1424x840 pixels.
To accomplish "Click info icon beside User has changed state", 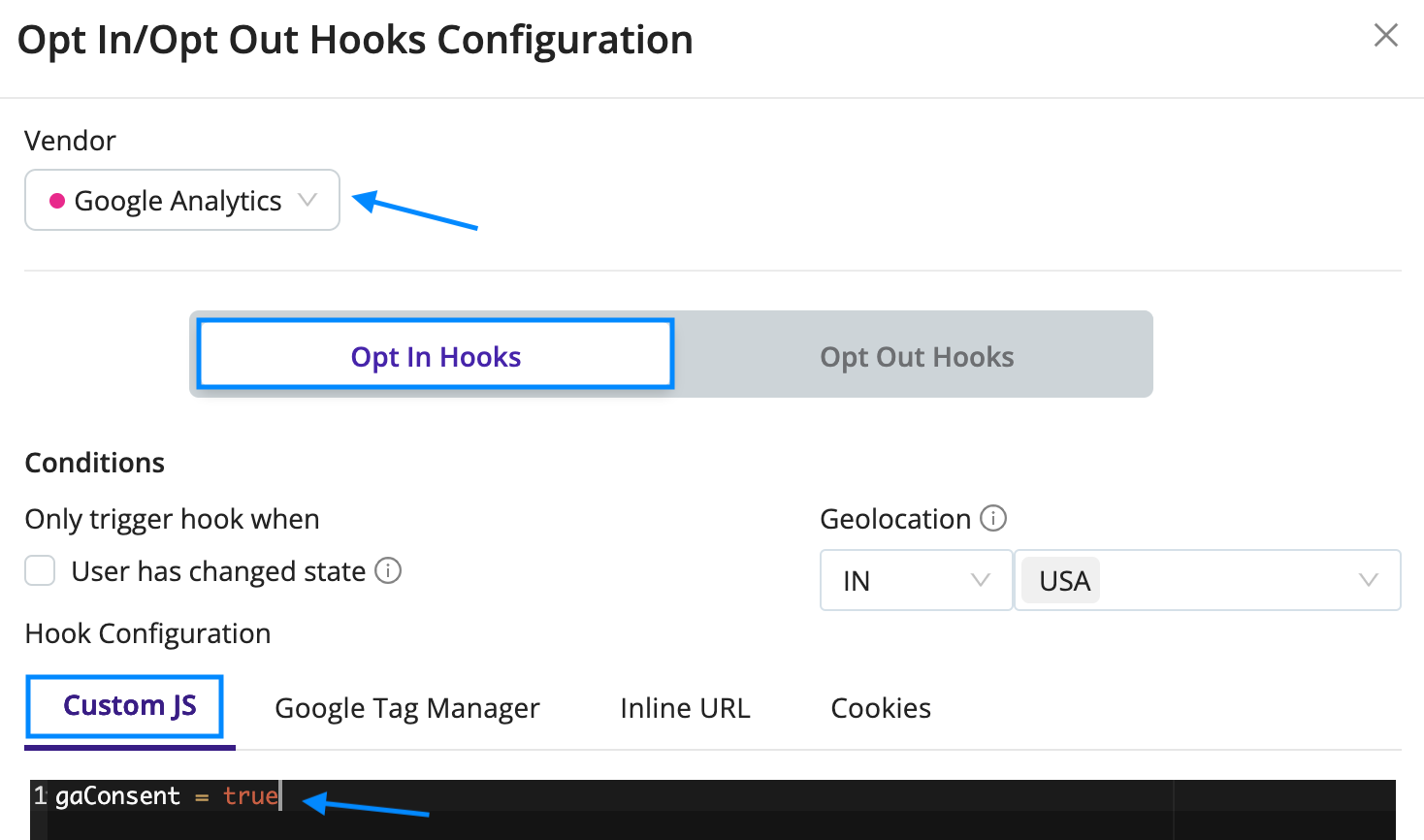I will click(x=388, y=570).
